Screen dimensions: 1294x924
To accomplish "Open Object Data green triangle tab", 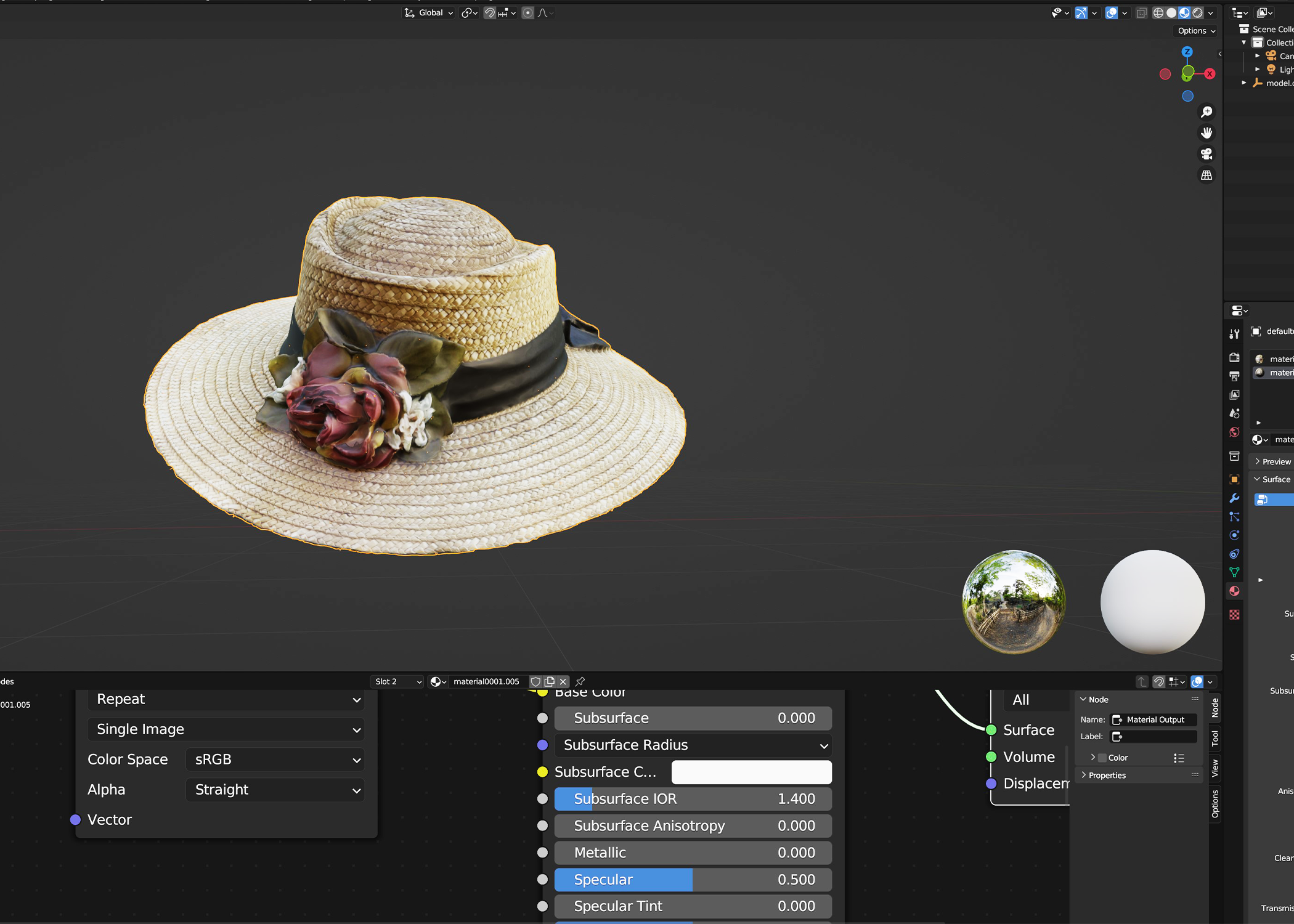I will pyautogui.click(x=1234, y=572).
